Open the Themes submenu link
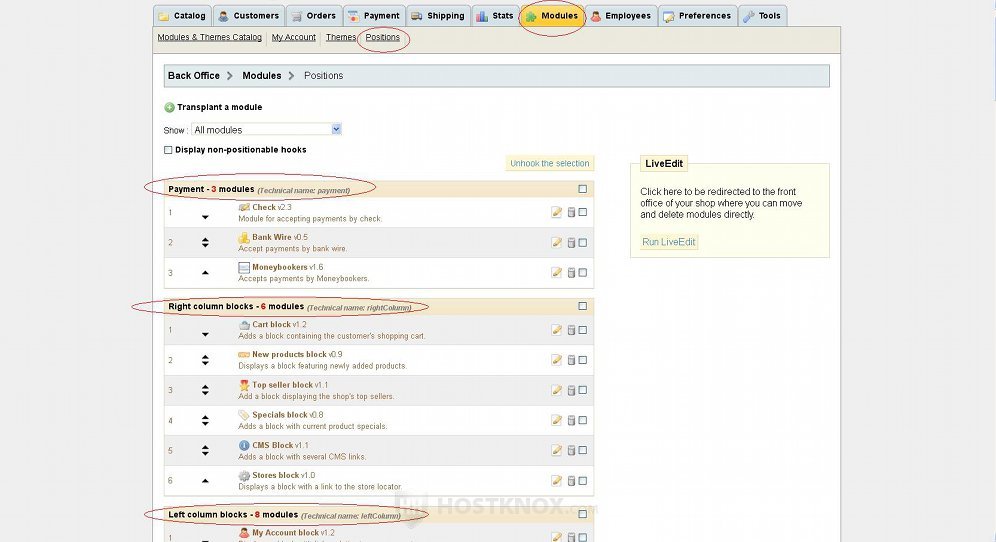This screenshot has width=996, height=542. [340, 37]
